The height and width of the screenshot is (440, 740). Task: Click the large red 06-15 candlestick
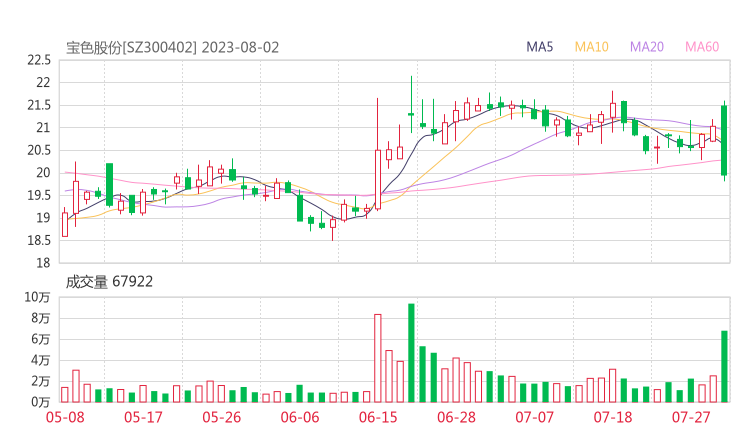pyautogui.click(x=378, y=179)
